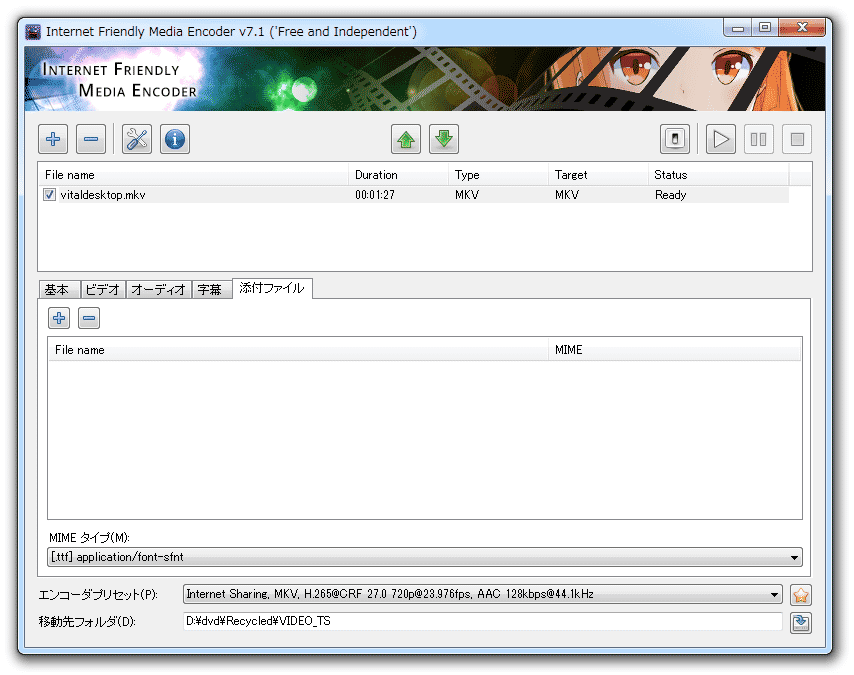This screenshot has height=675, width=854.
Task: Sort the queue by the File name column
Action: (193, 175)
